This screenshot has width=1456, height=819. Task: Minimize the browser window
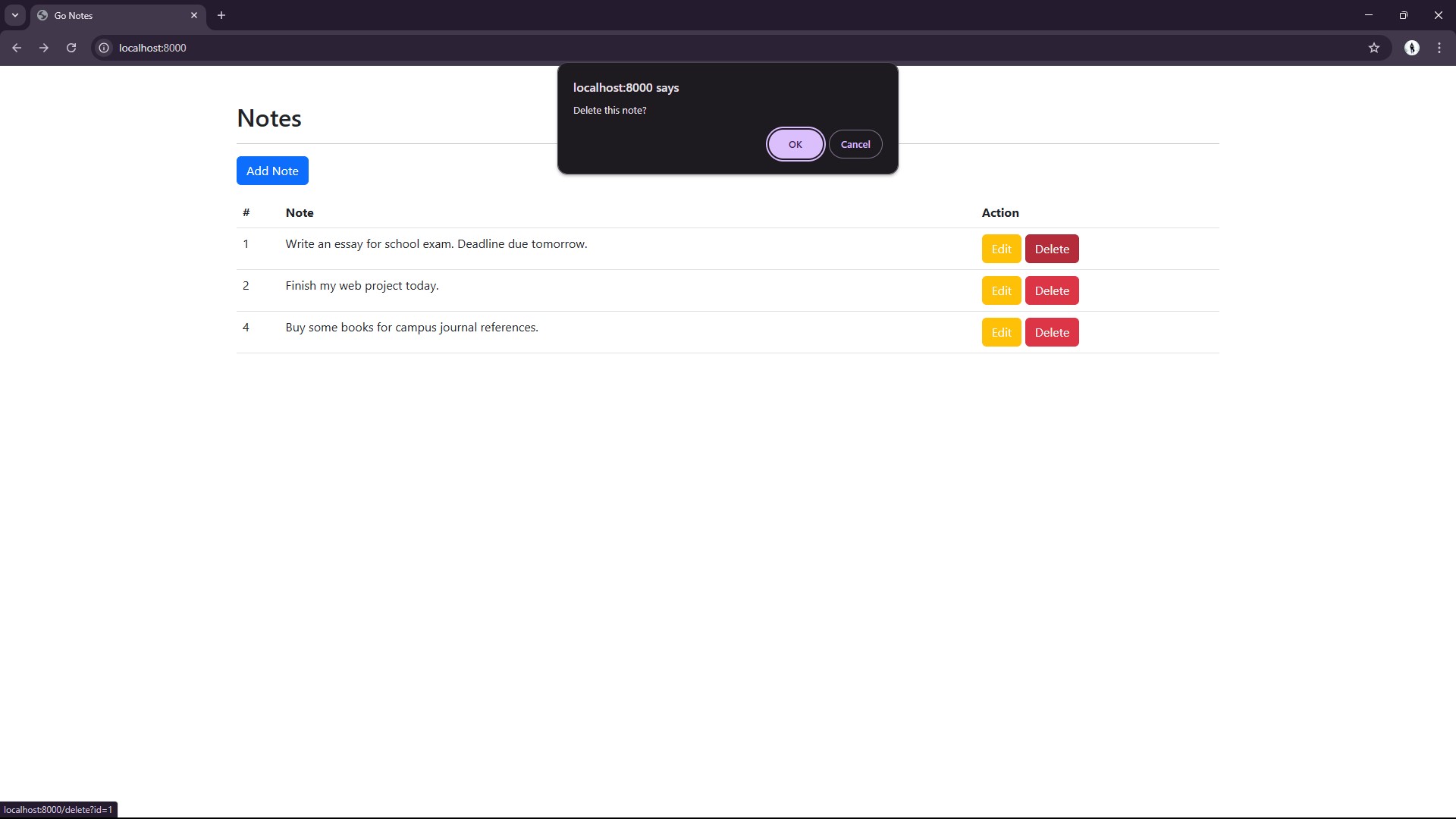[x=1369, y=15]
